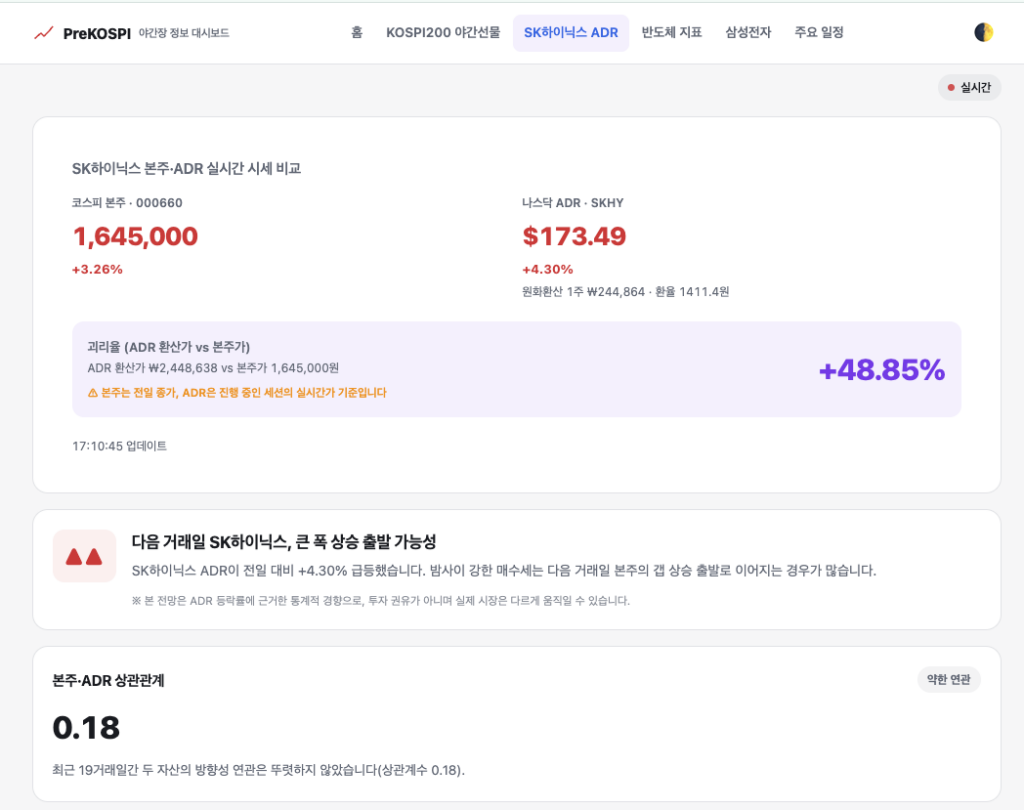The image size is (1024, 810).
Task: Switch to KOSPI200 야간선물 tab
Action: 443,33
